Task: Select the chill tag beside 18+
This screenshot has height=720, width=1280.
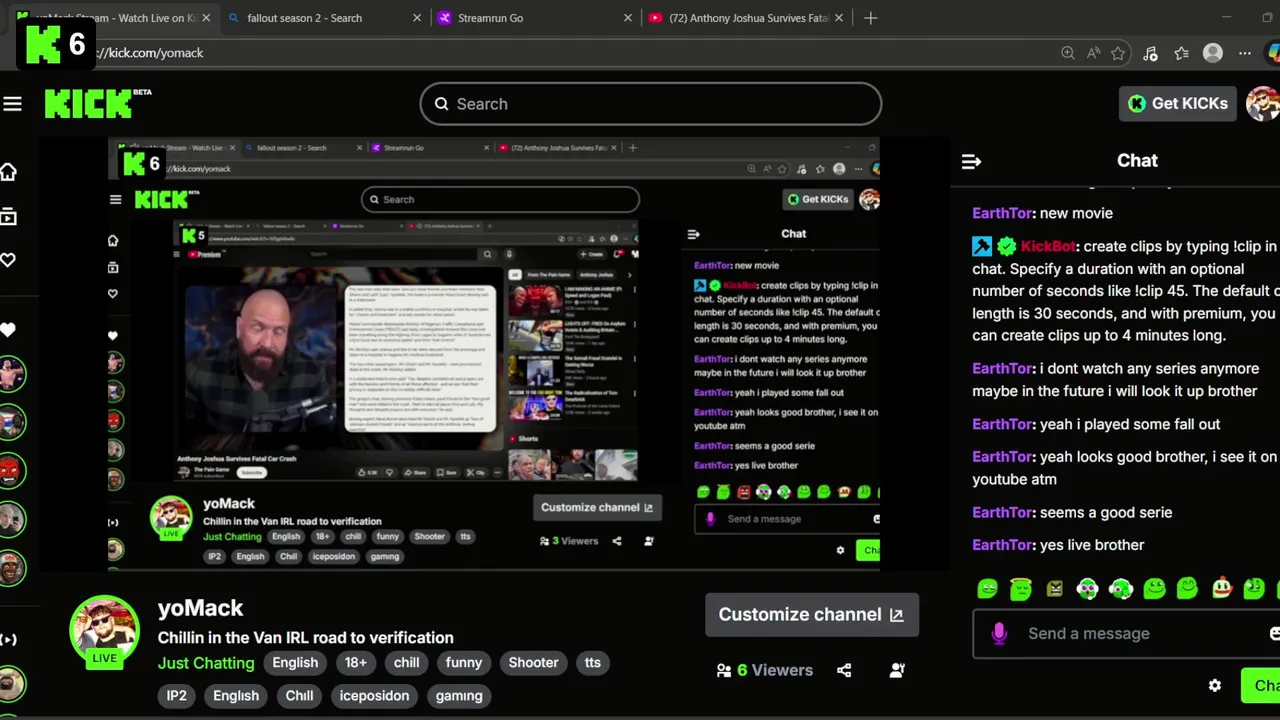Action: tap(406, 663)
